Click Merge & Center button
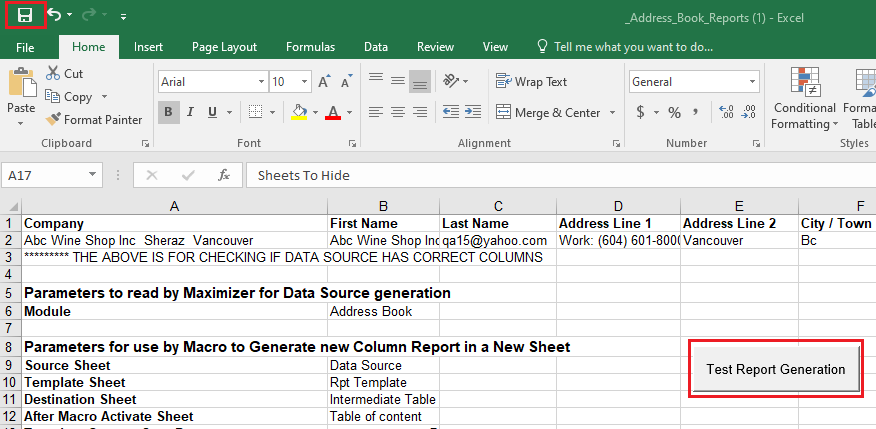Viewport: 876px width, 429px height. (x=548, y=112)
